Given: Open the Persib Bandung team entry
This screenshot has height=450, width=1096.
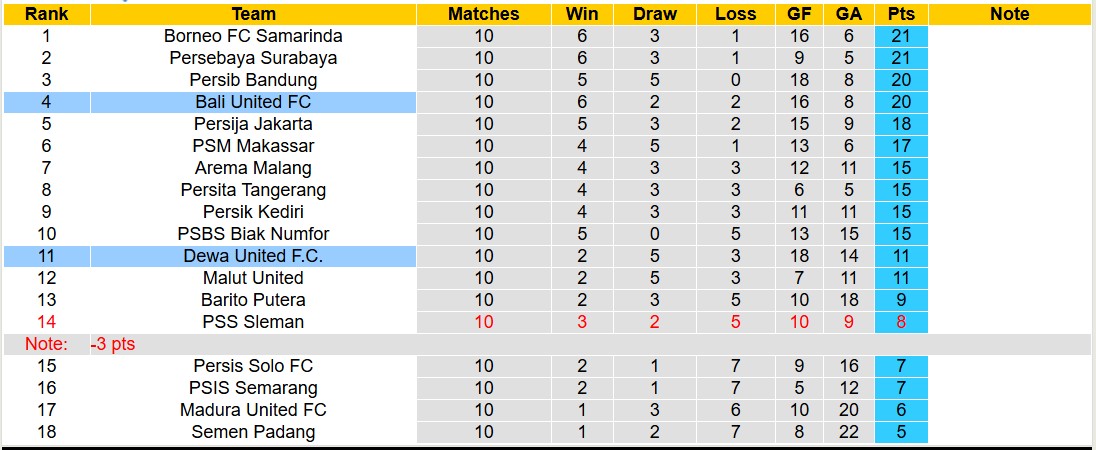Looking at the screenshot, I should [x=253, y=80].
